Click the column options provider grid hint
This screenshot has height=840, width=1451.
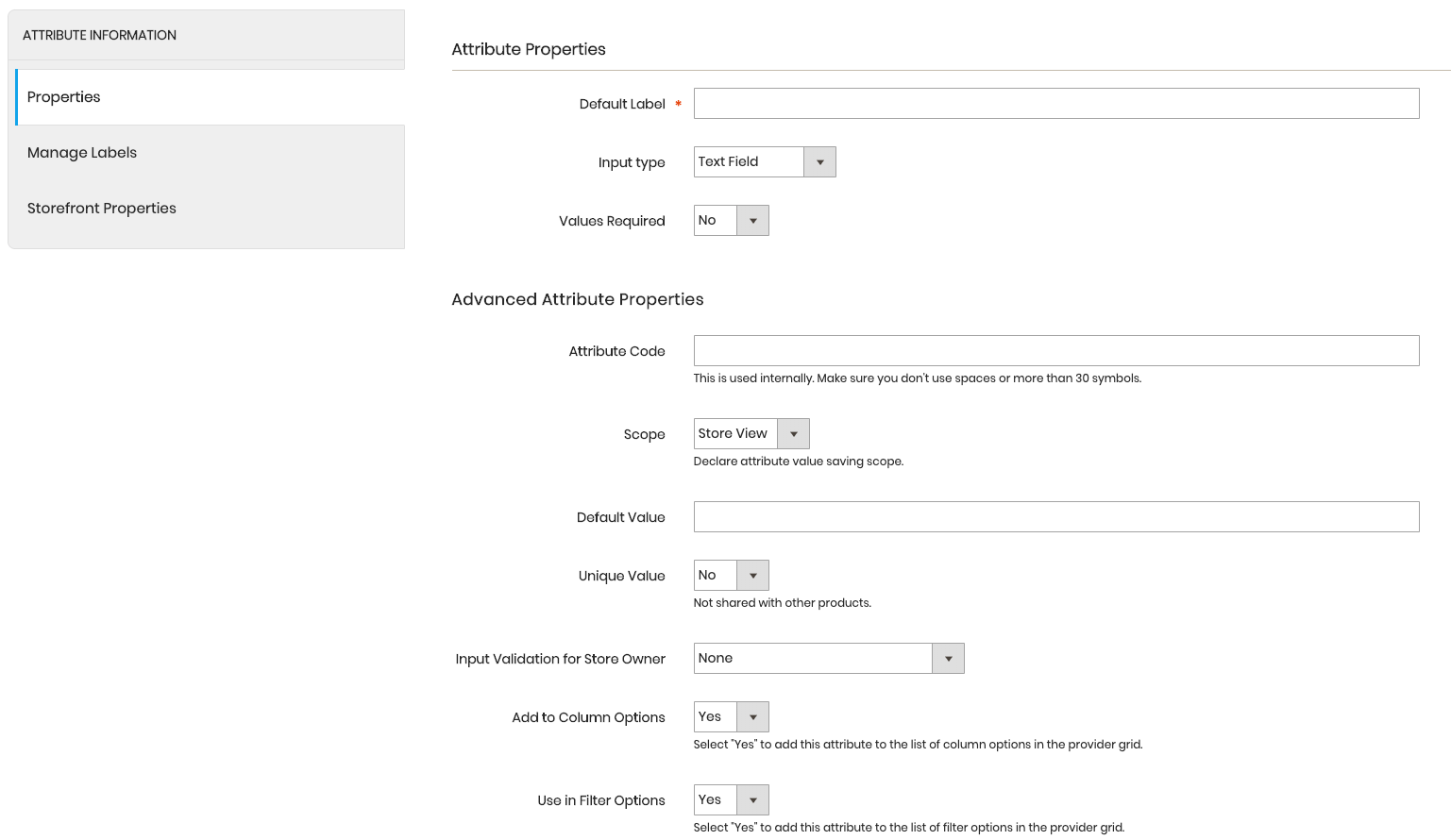(x=918, y=745)
